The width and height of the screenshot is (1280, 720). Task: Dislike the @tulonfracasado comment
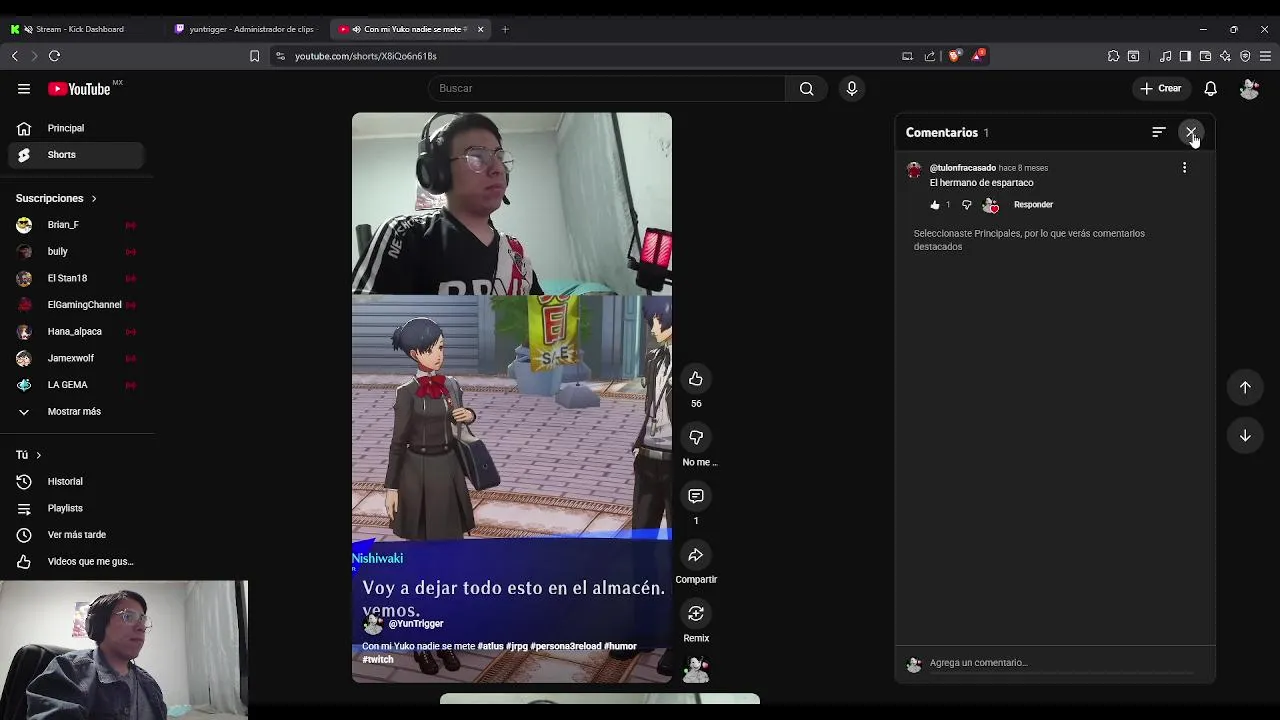point(966,205)
